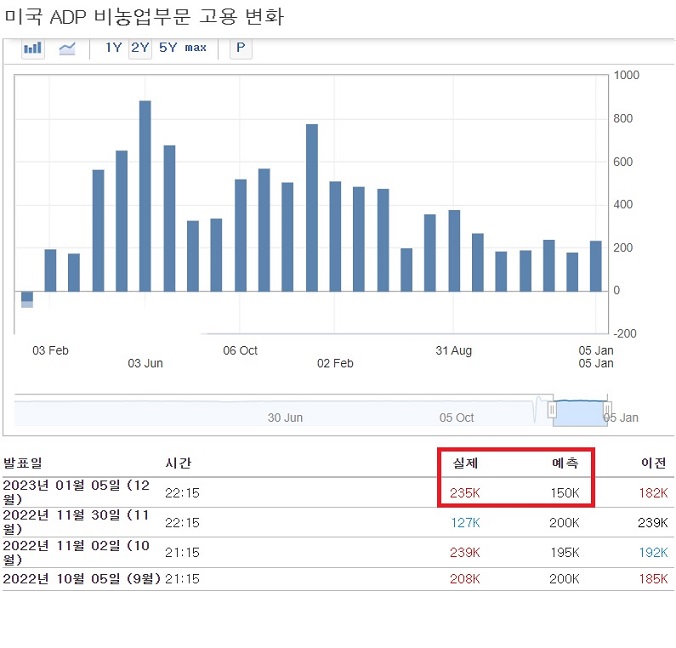
Task: Select the 2Y time range
Action: 140,47
